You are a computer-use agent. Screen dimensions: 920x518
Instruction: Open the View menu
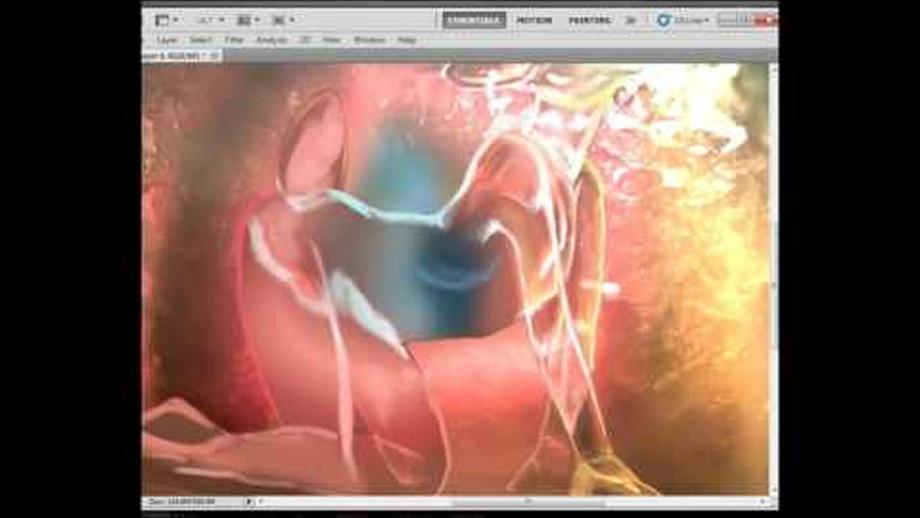[332, 40]
